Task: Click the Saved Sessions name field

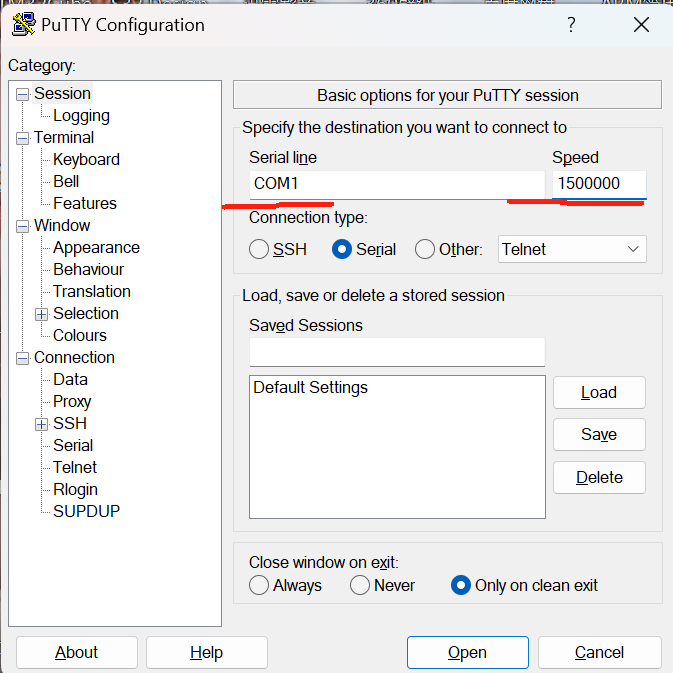Action: [x=397, y=352]
